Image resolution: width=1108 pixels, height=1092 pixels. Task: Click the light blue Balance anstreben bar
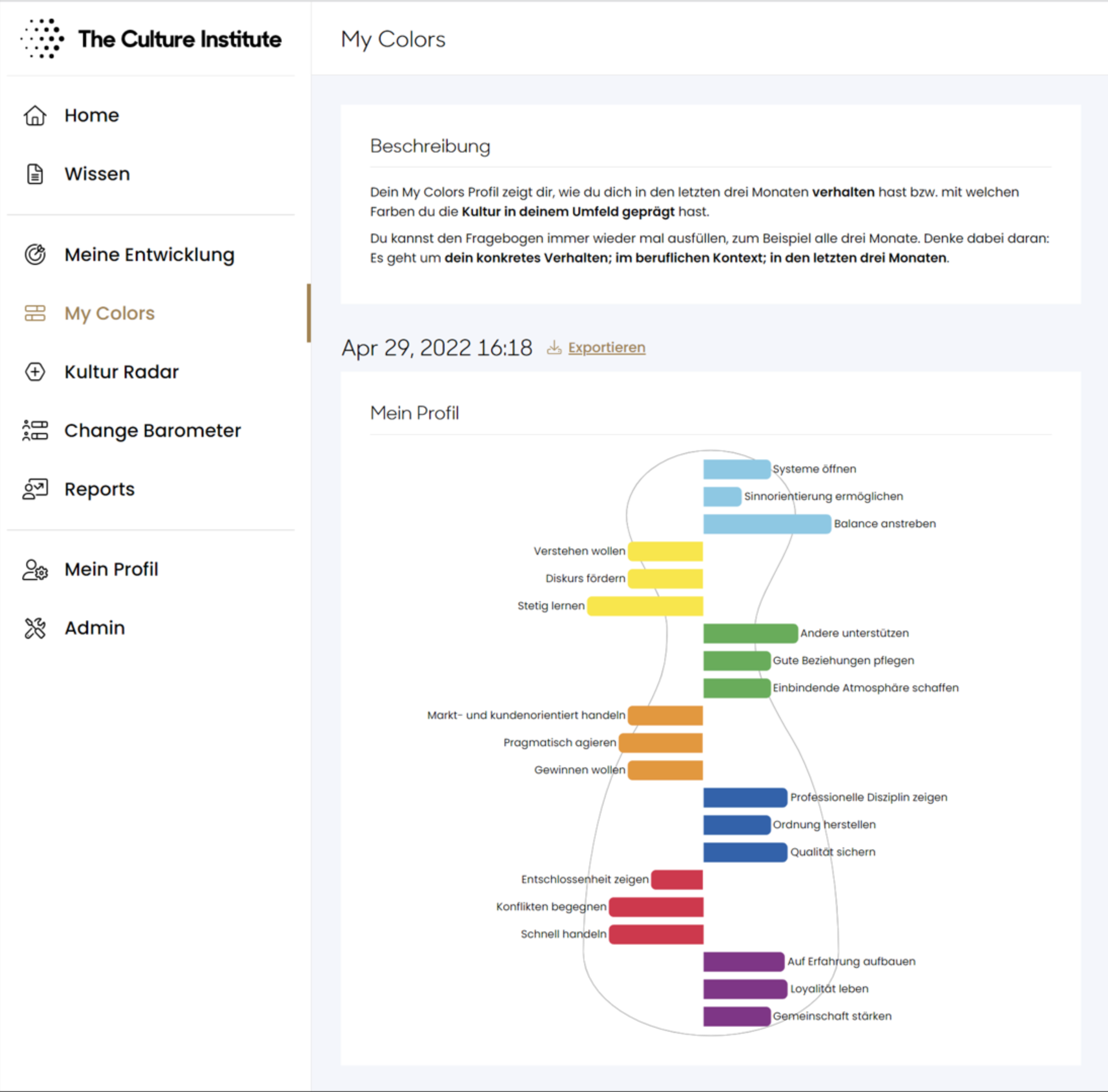click(x=767, y=524)
